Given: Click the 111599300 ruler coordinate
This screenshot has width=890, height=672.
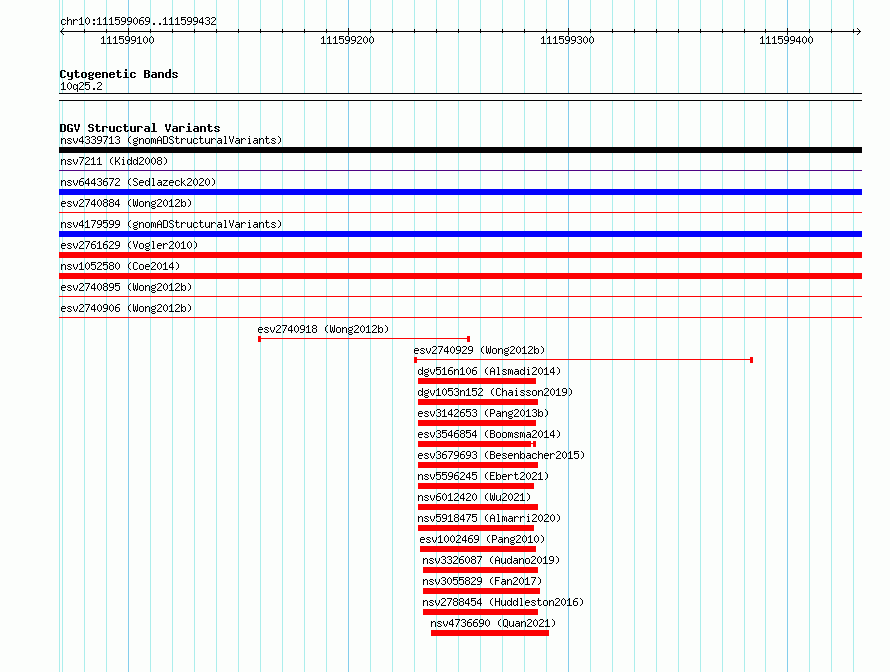Looking at the screenshot, I should pyautogui.click(x=567, y=40).
